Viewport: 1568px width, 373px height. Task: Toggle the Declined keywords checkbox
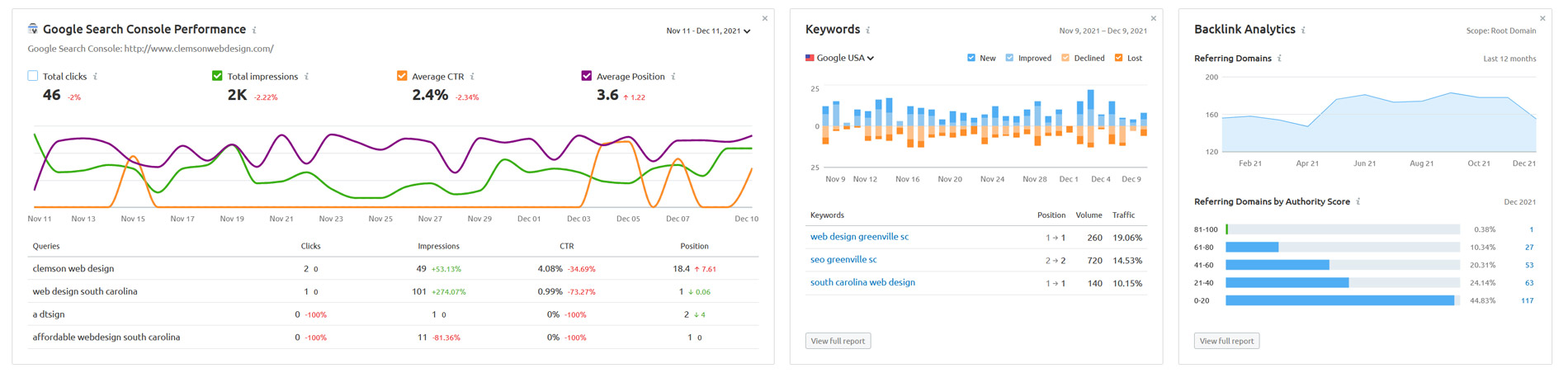click(x=1065, y=58)
